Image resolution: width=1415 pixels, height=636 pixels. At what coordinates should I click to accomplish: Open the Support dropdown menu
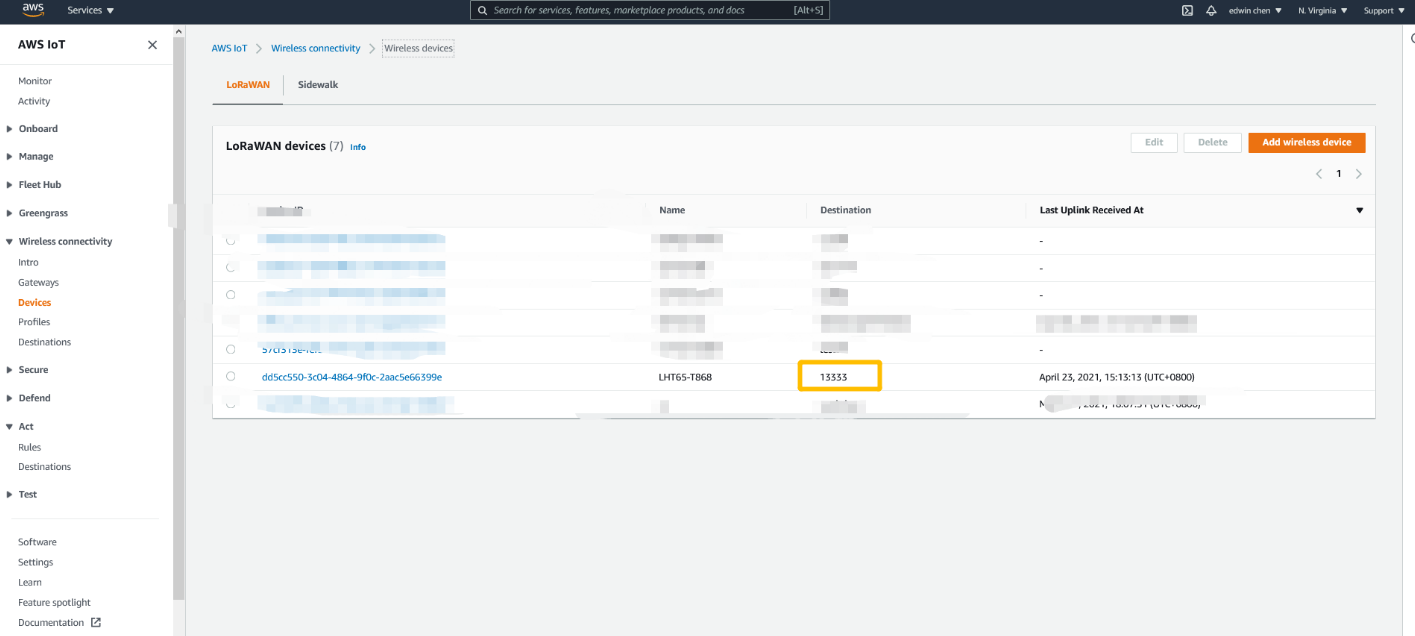click(x=1384, y=11)
